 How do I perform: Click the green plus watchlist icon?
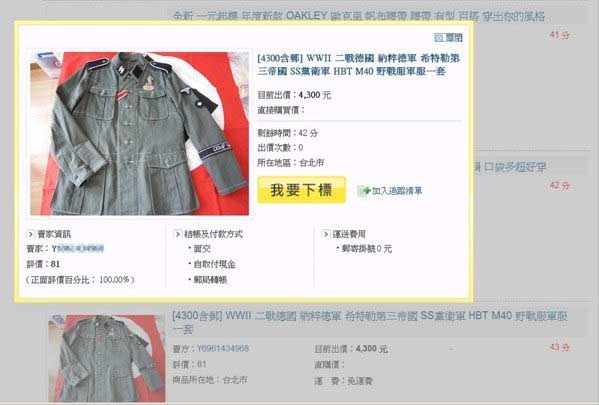pyautogui.click(x=364, y=190)
